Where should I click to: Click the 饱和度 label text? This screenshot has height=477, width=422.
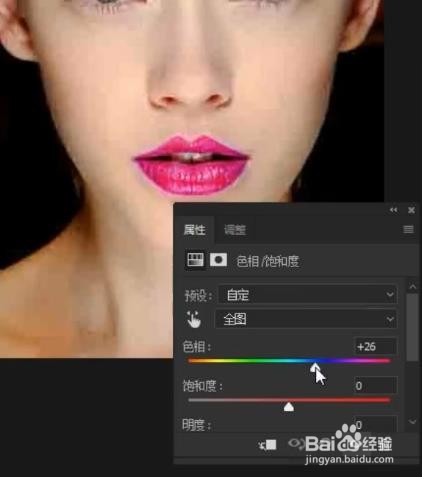(202, 386)
